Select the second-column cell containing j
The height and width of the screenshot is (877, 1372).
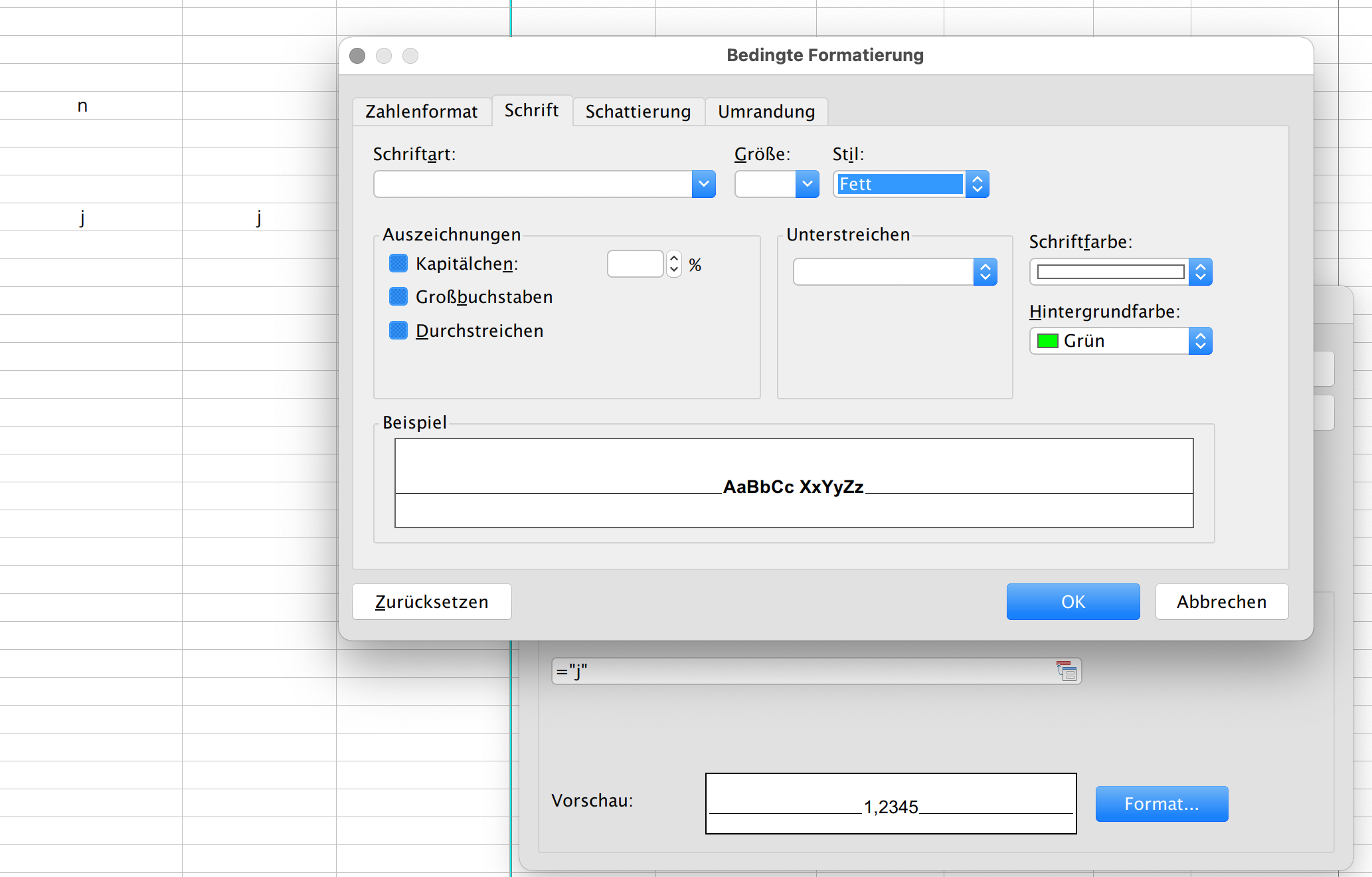tap(259, 217)
